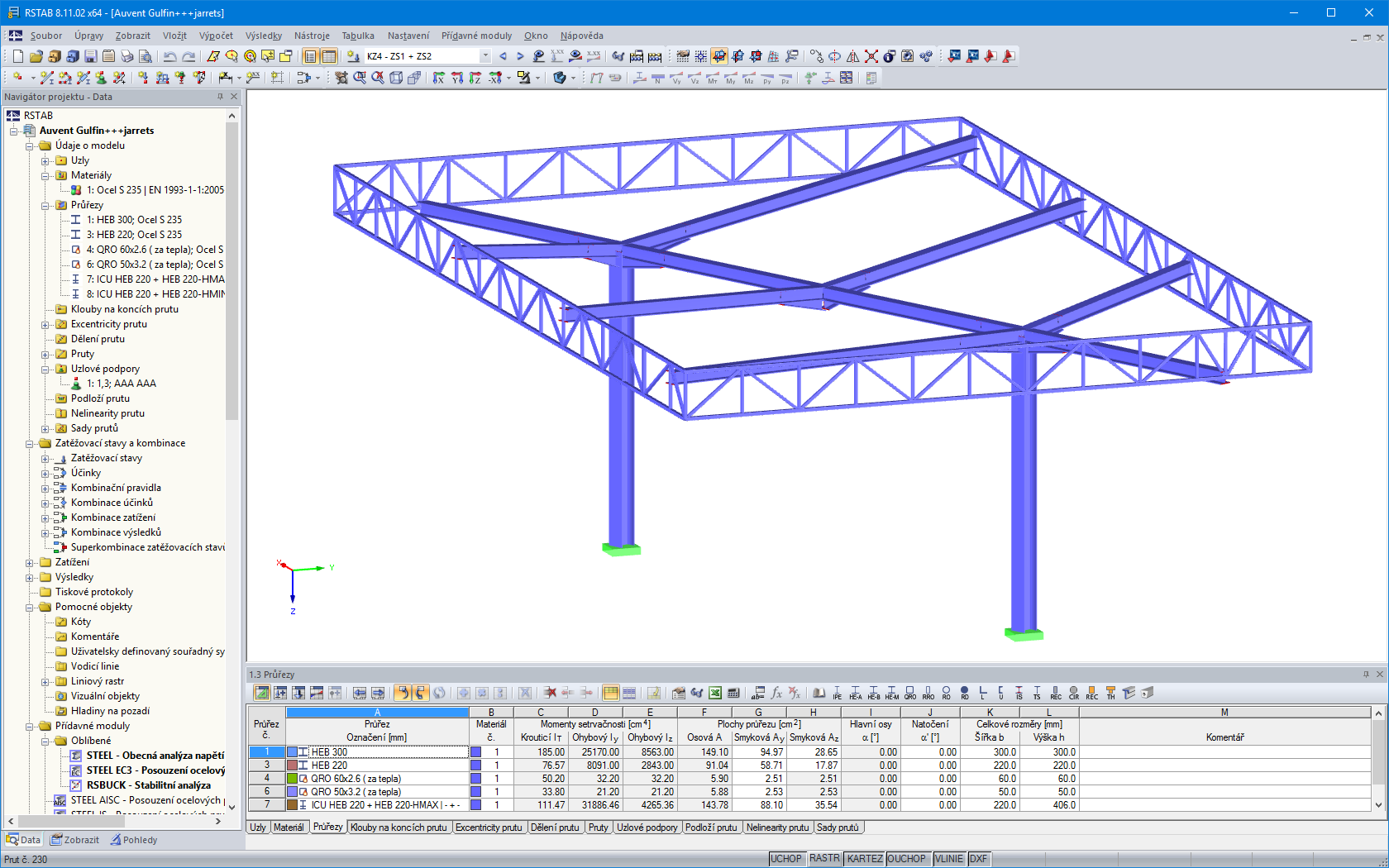Open the Soubor menu
The height and width of the screenshot is (868, 1389).
pos(46,36)
